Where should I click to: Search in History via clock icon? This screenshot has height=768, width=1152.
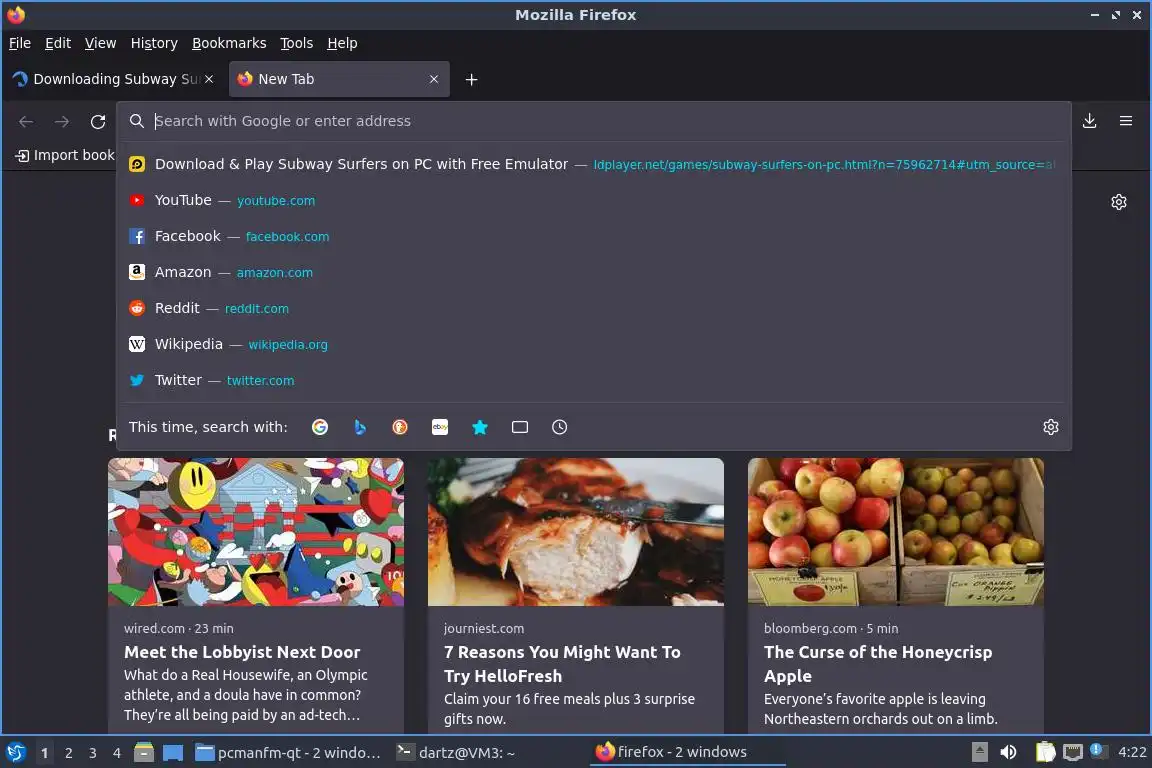559,427
